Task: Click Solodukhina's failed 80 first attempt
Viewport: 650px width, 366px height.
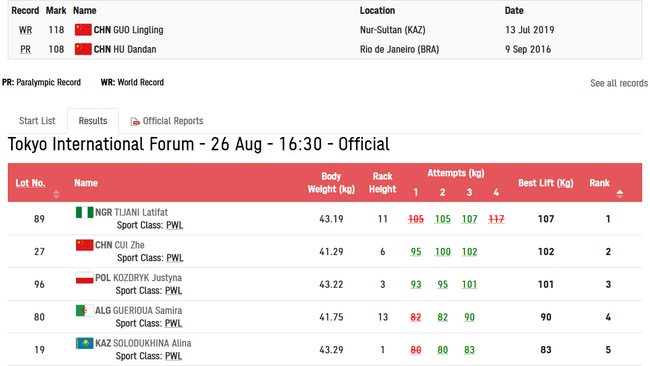Action: tap(416, 350)
